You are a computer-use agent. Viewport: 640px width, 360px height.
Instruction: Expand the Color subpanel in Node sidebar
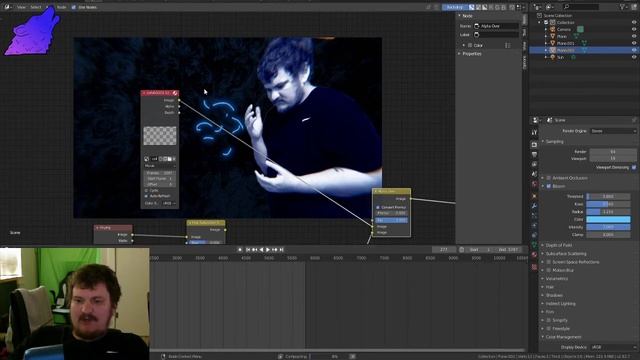tap(464, 45)
